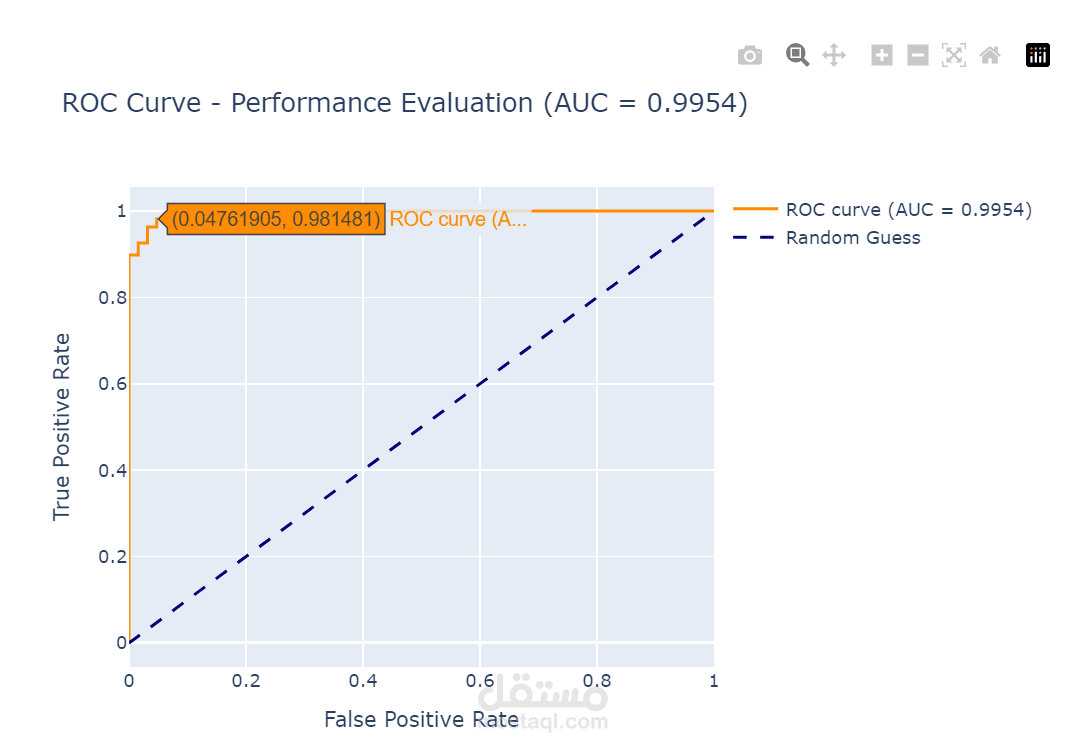The width and height of the screenshot is (1087, 748).
Task: Toggle ROC curve trace in legend
Action: tap(909, 209)
